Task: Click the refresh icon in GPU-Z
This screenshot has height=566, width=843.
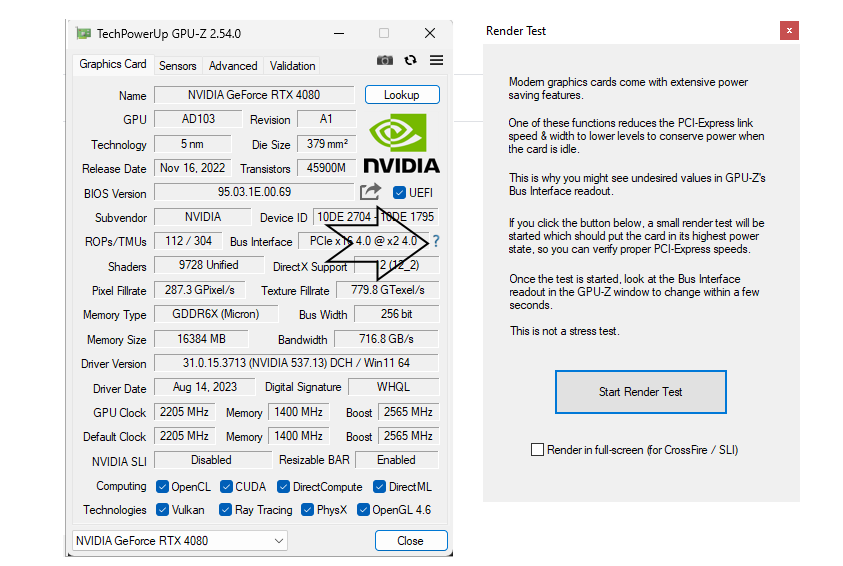Action: point(410,60)
